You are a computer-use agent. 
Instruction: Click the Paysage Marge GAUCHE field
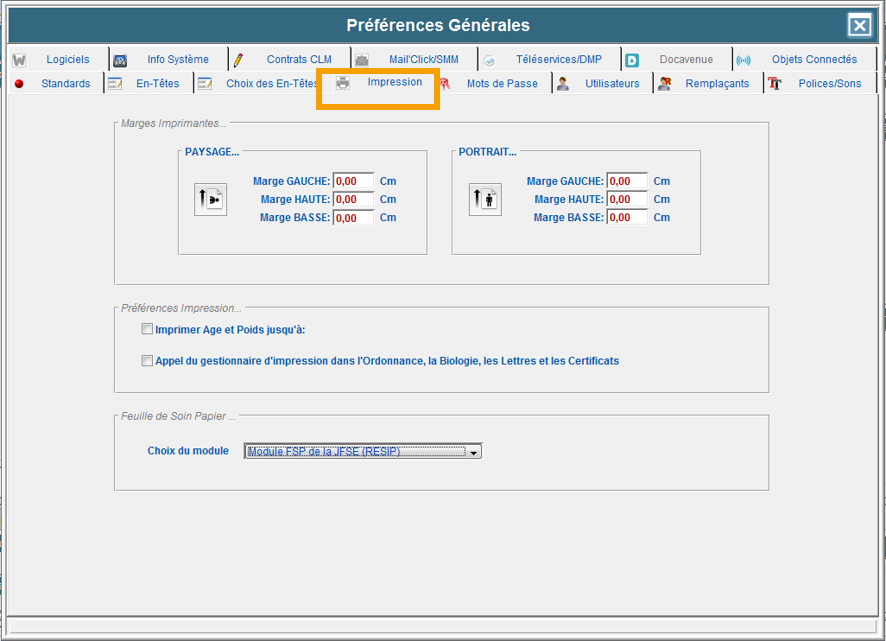pos(353,182)
